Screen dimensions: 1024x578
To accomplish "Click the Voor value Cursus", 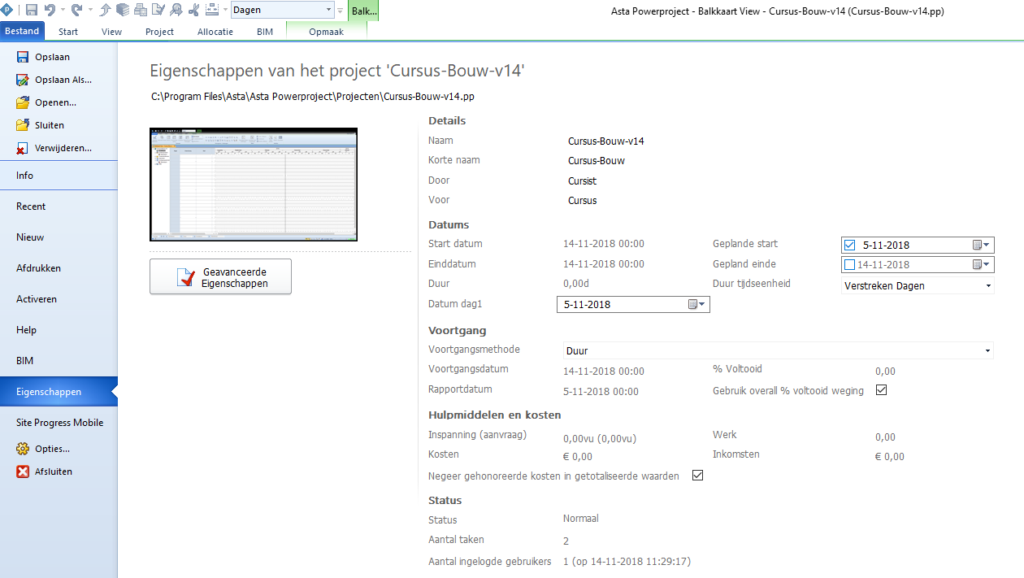I will pos(582,201).
